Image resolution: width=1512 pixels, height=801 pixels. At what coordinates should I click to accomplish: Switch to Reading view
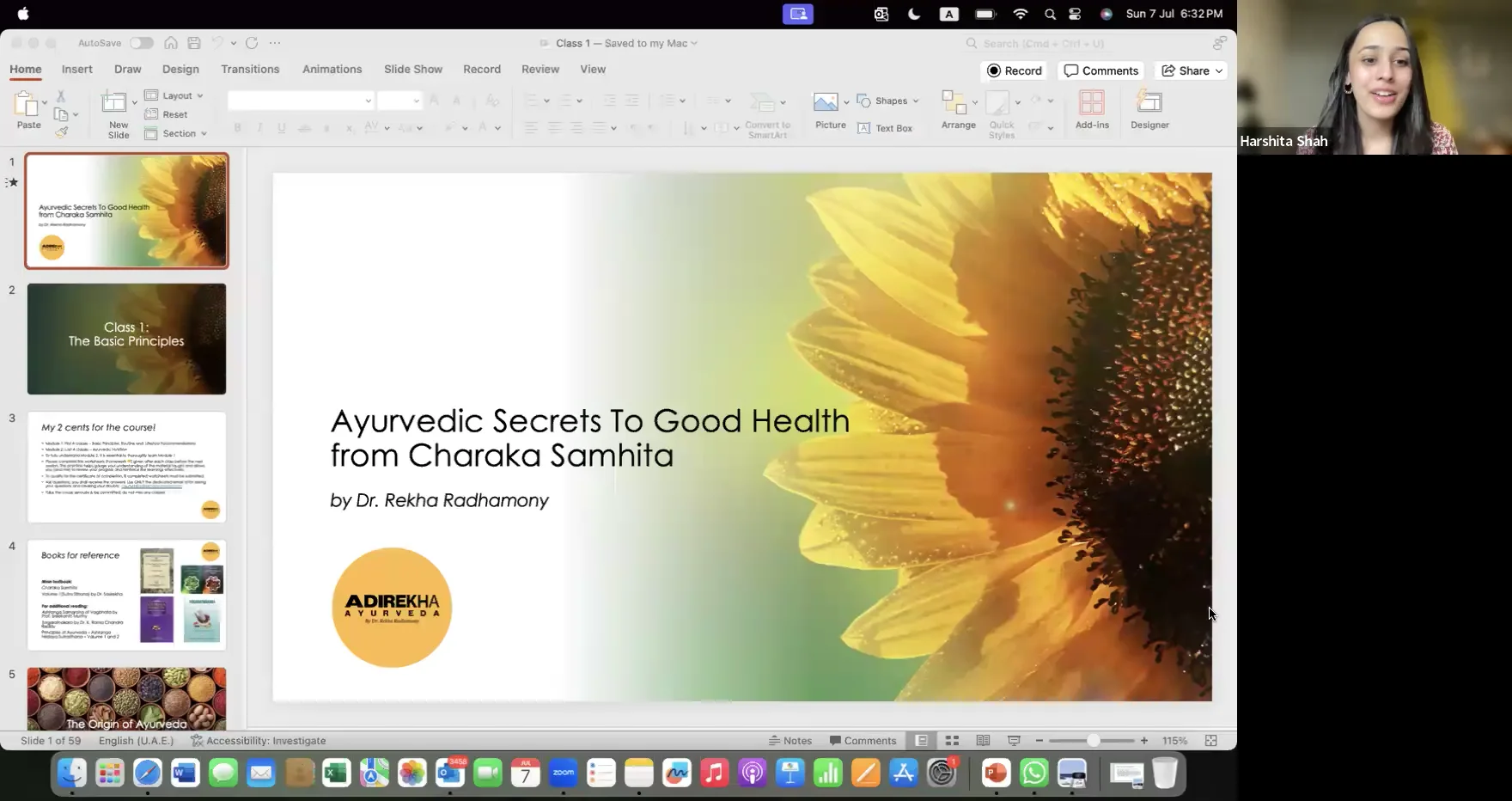click(982, 740)
